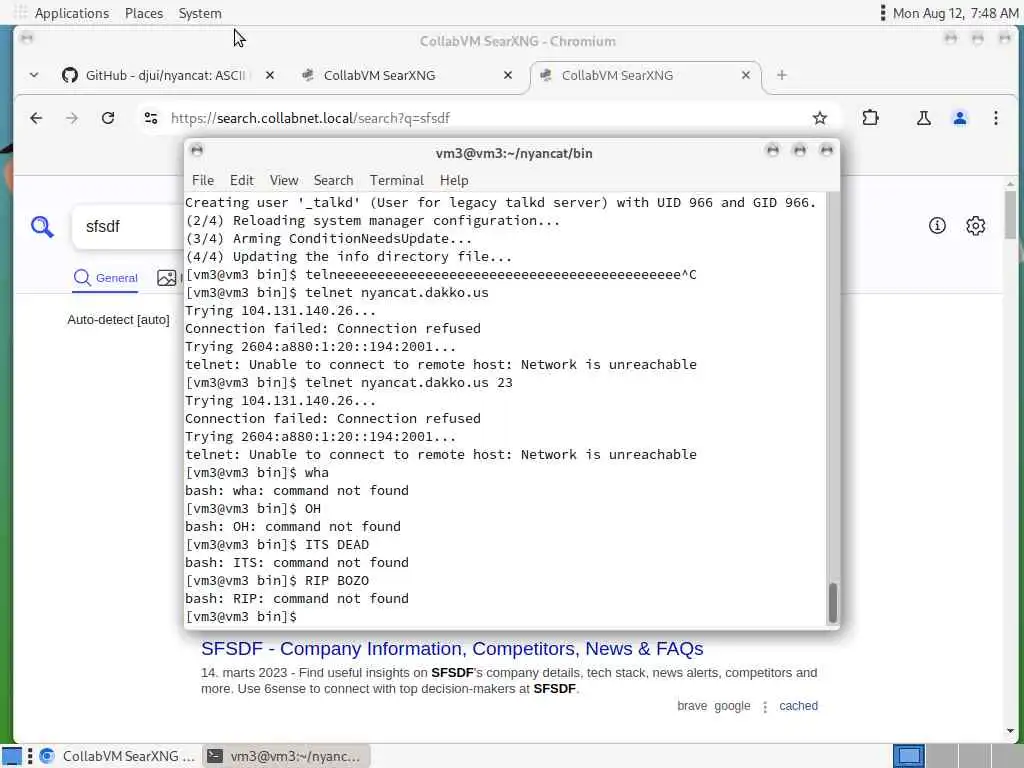Activate CollabVM SearXNG taskbar button
The height and width of the screenshot is (768, 1024).
[x=118, y=756]
